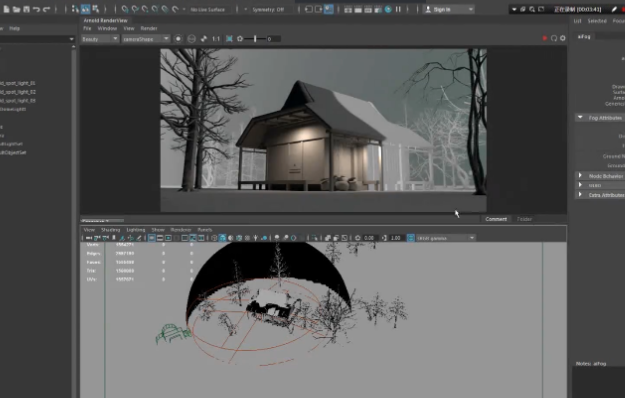
Task: Open the Sign In dropdown
Action: click(x=448, y=9)
